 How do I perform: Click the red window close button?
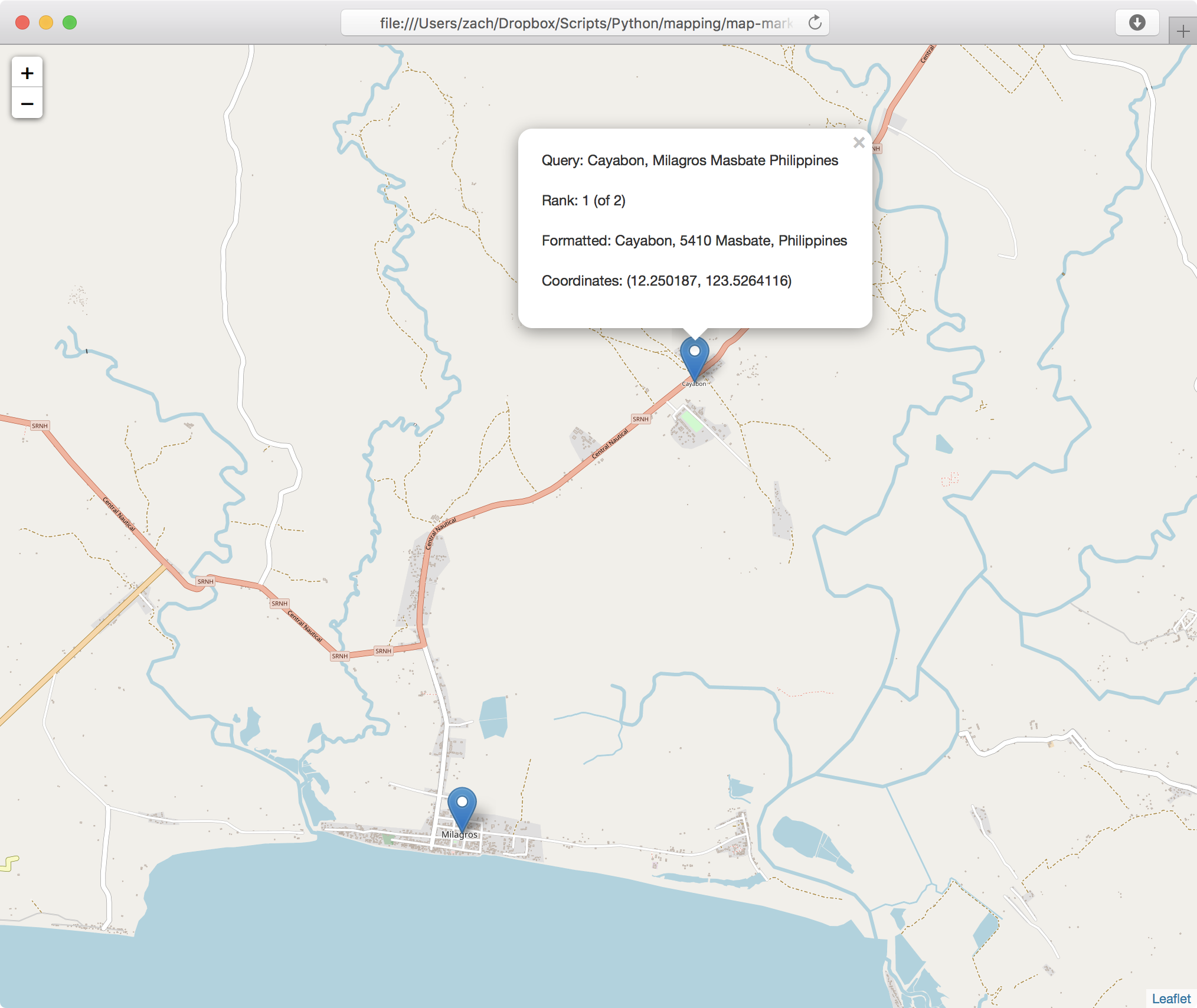(22, 23)
